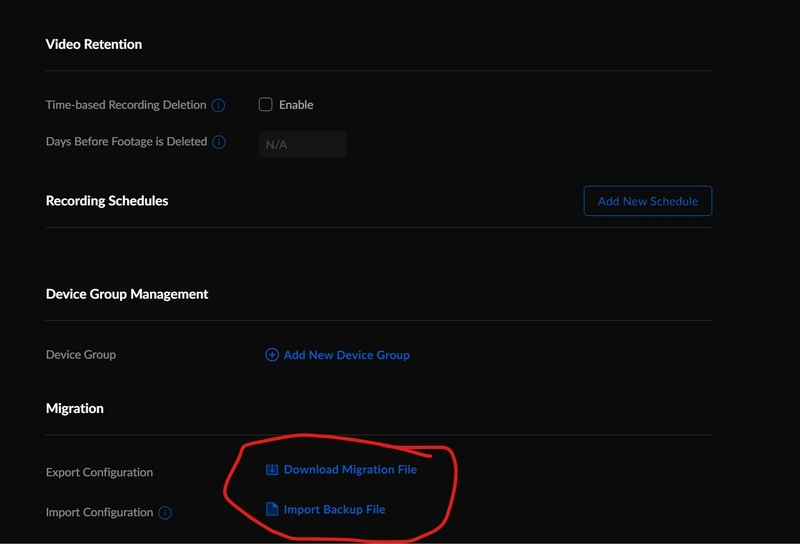
Task: Click the Migration section heading
Action: click(75, 408)
